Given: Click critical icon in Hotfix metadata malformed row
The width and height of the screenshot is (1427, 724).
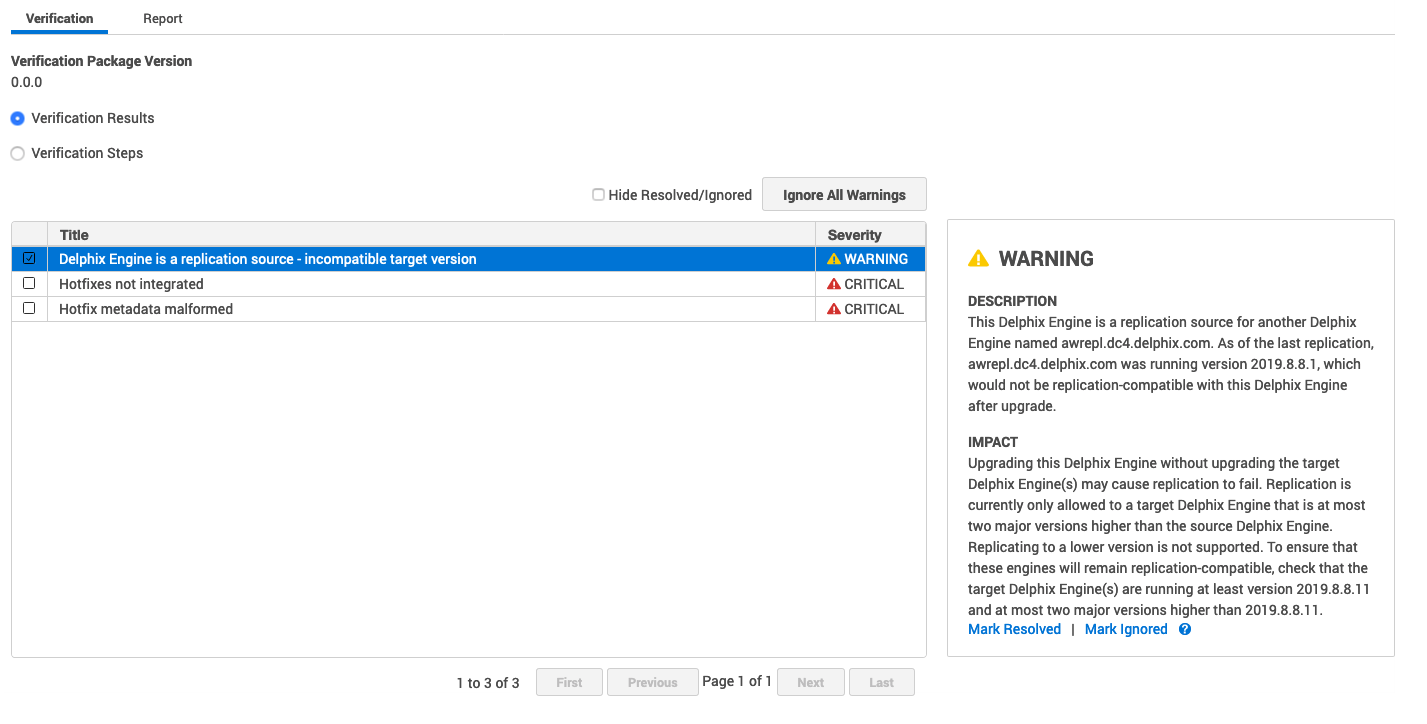Looking at the screenshot, I should (834, 309).
